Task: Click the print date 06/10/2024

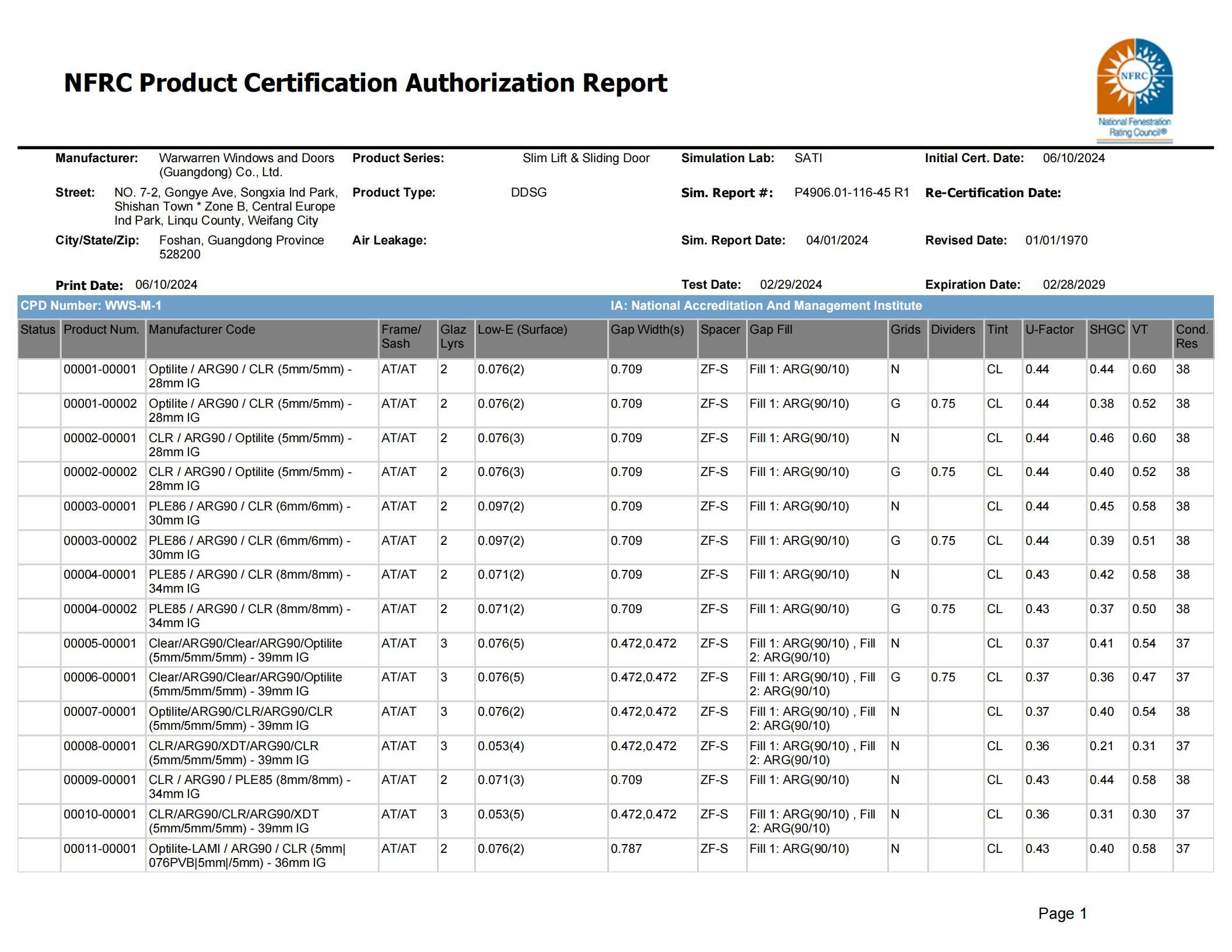Action: pyautogui.click(x=166, y=285)
